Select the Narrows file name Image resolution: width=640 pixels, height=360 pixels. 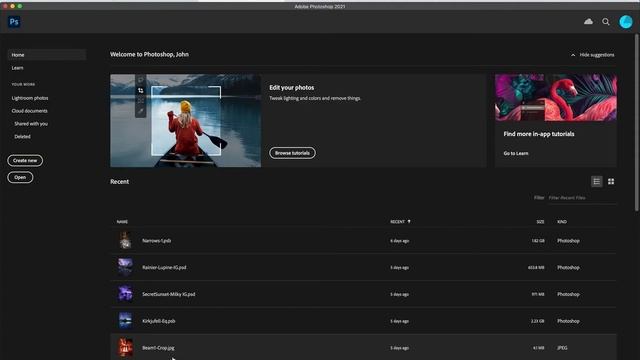[x=157, y=241]
